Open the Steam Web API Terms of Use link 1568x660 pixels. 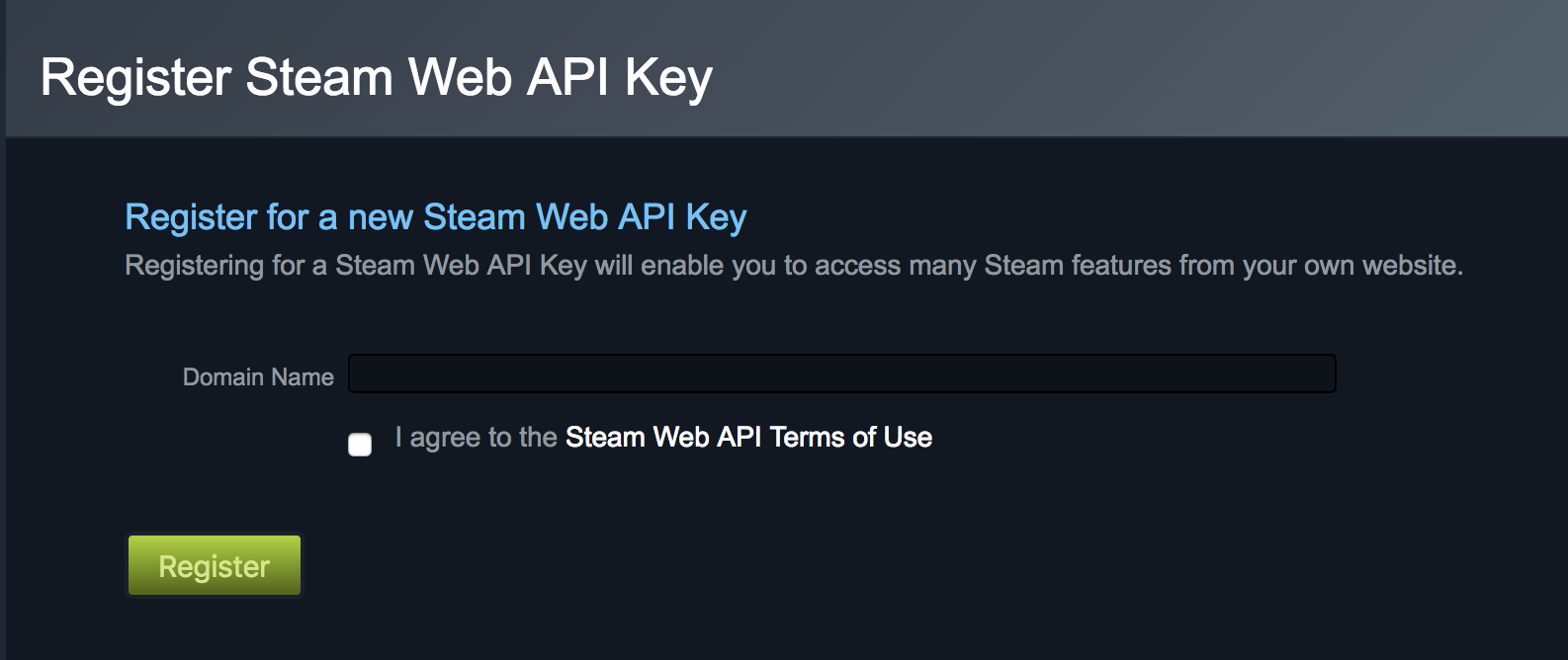[748, 437]
